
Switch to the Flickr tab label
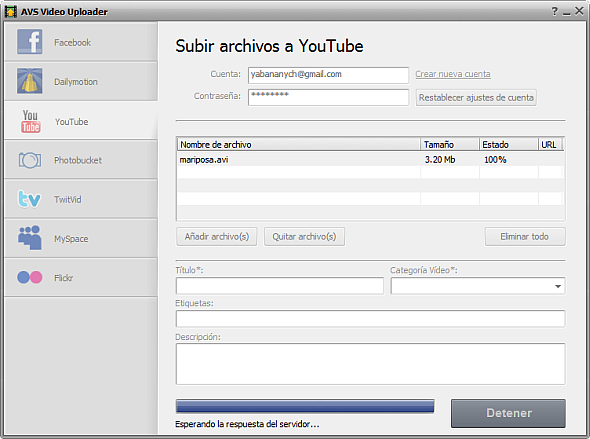click(x=64, y=278)
